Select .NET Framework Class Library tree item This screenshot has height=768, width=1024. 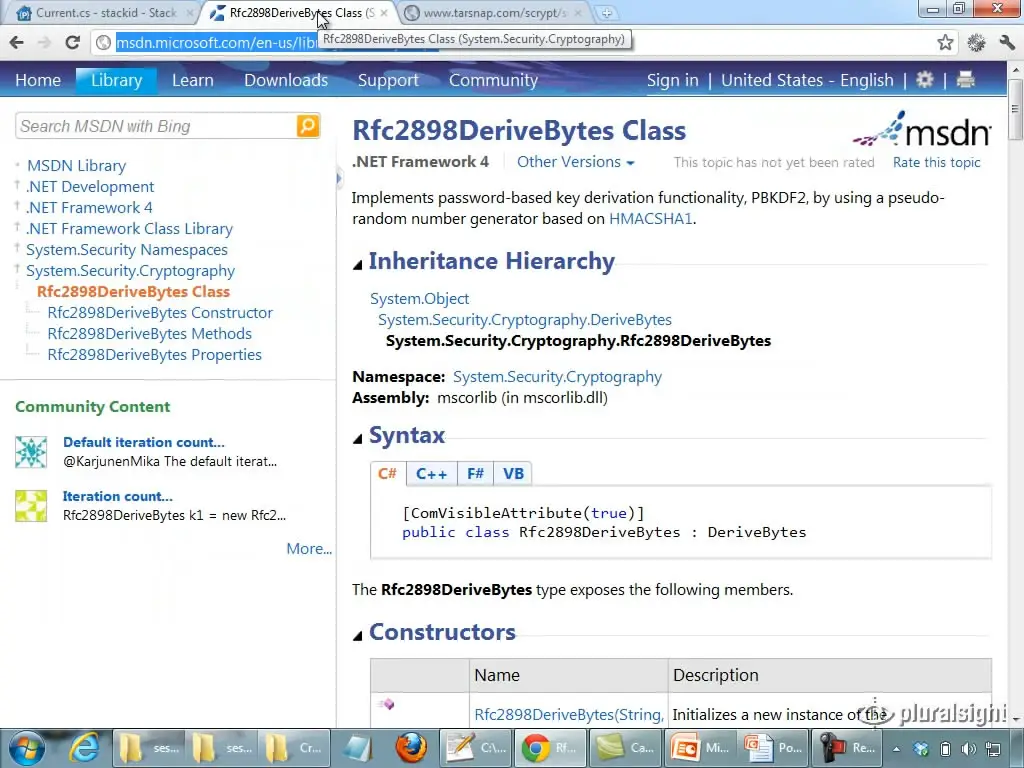[x=129, y=229]
